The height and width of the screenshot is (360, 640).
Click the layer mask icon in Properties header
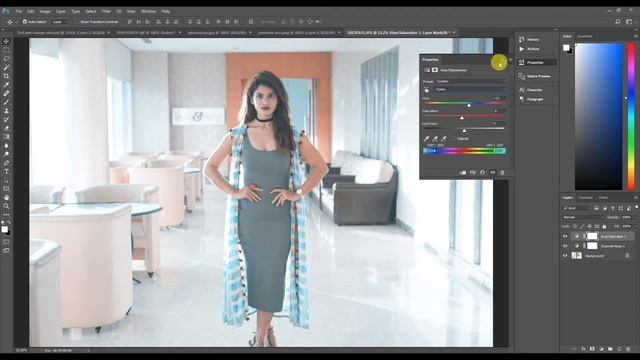point(435,70)
